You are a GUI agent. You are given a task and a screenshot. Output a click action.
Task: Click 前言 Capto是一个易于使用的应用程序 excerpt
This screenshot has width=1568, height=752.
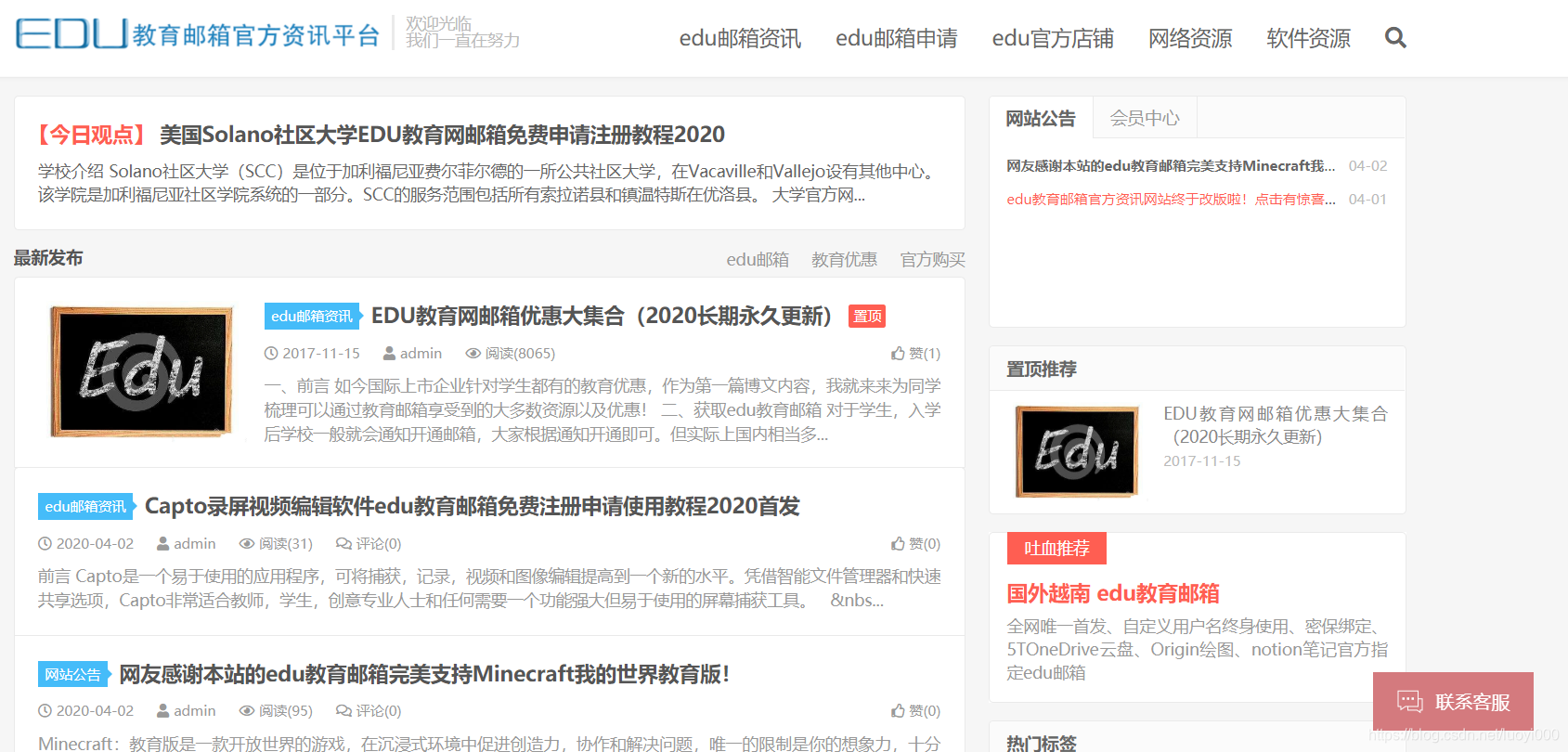tap(489, 589)
